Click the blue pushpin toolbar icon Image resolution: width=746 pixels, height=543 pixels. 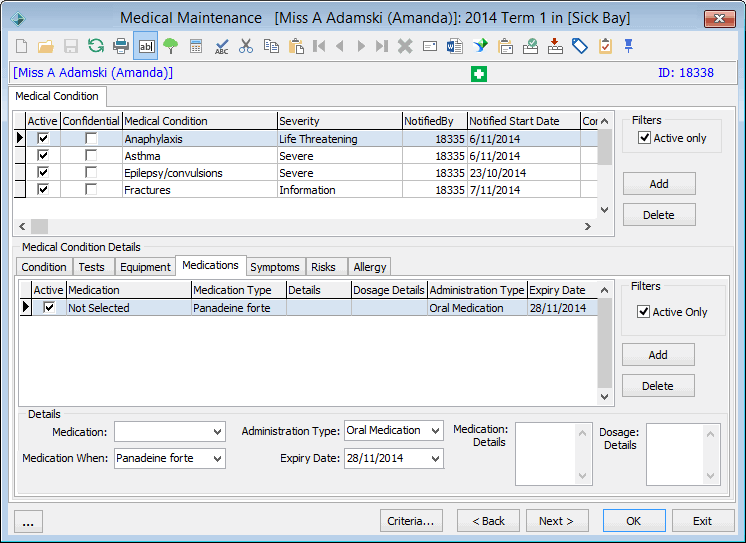[628, 46]
